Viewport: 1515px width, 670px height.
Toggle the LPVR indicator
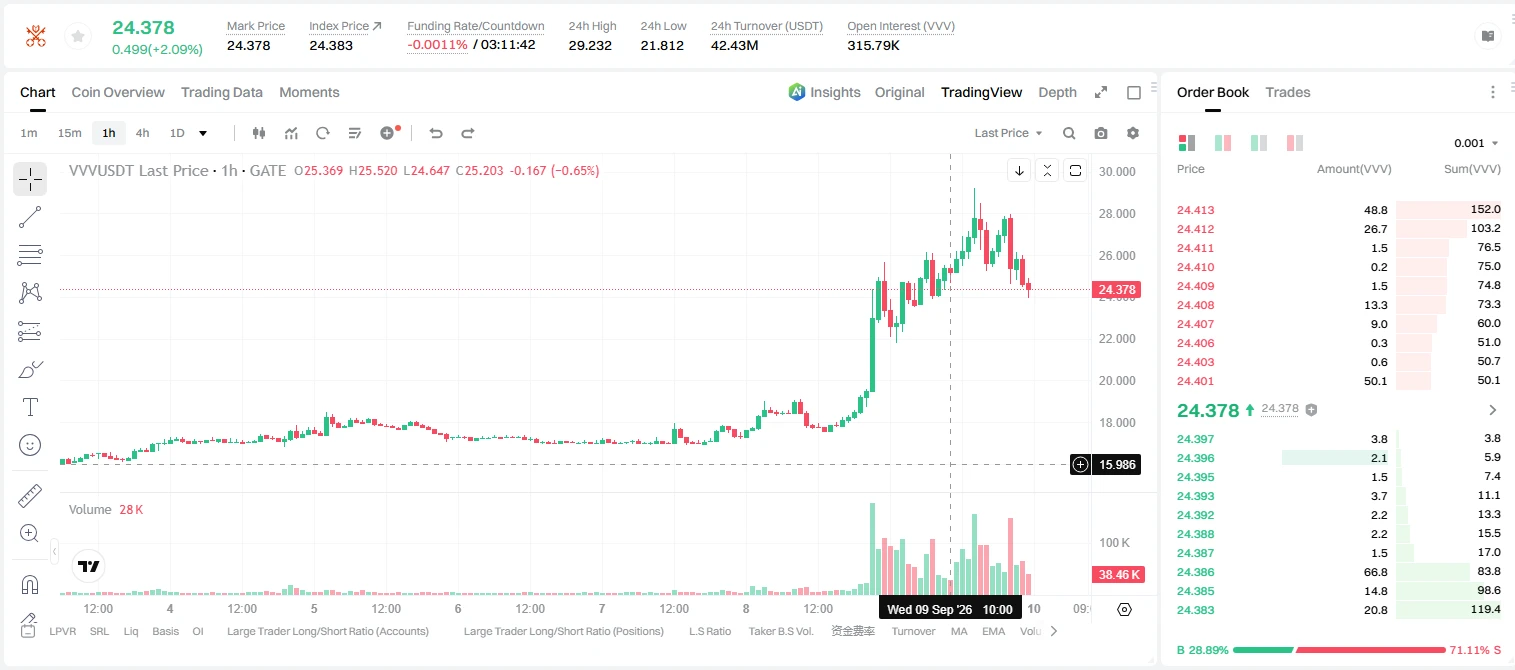[x=63, y=631]
